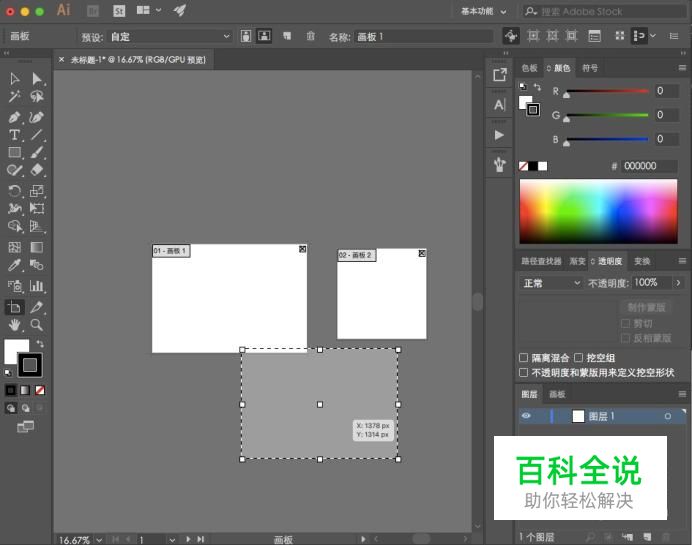The height and width of the screenshot is (545, 692).
Task: Select the Artboard tool
Action: click(x=14, y=307)
